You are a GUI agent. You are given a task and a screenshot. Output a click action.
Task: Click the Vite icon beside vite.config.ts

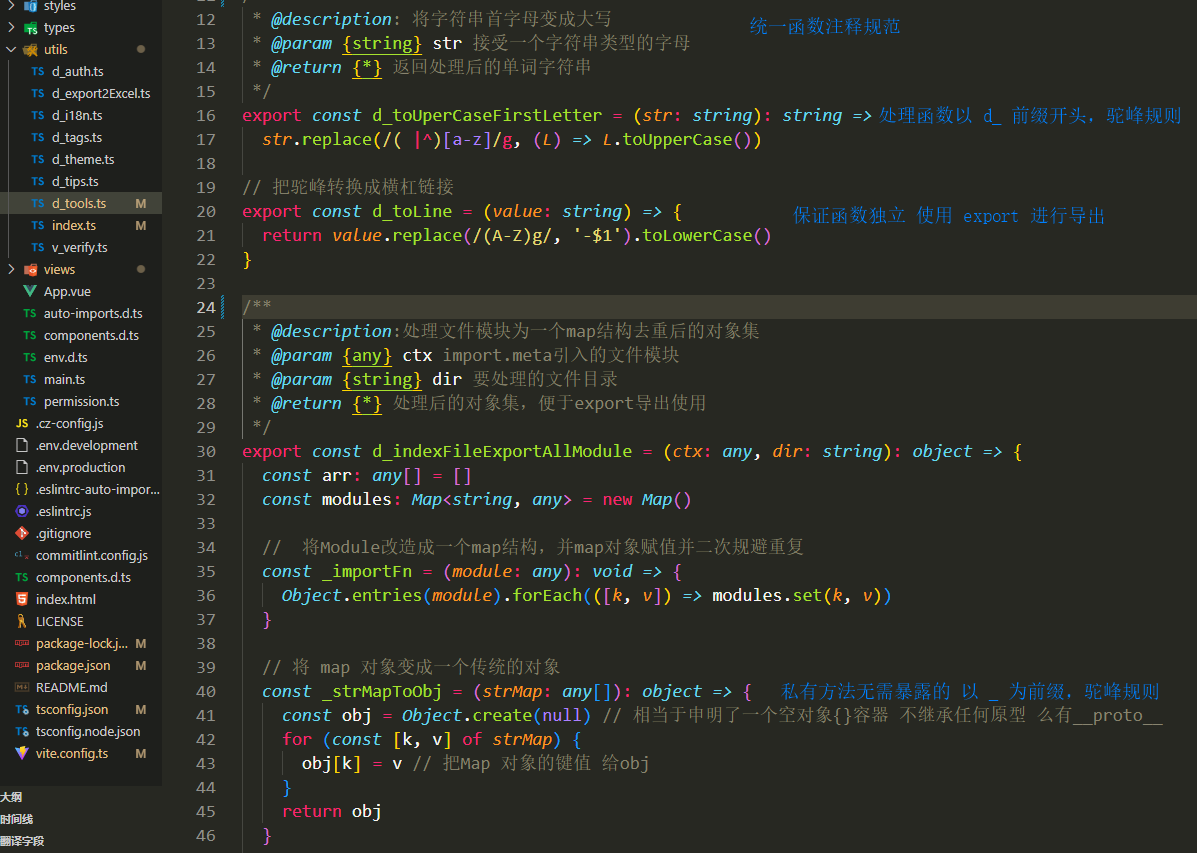tap(22, 754)
